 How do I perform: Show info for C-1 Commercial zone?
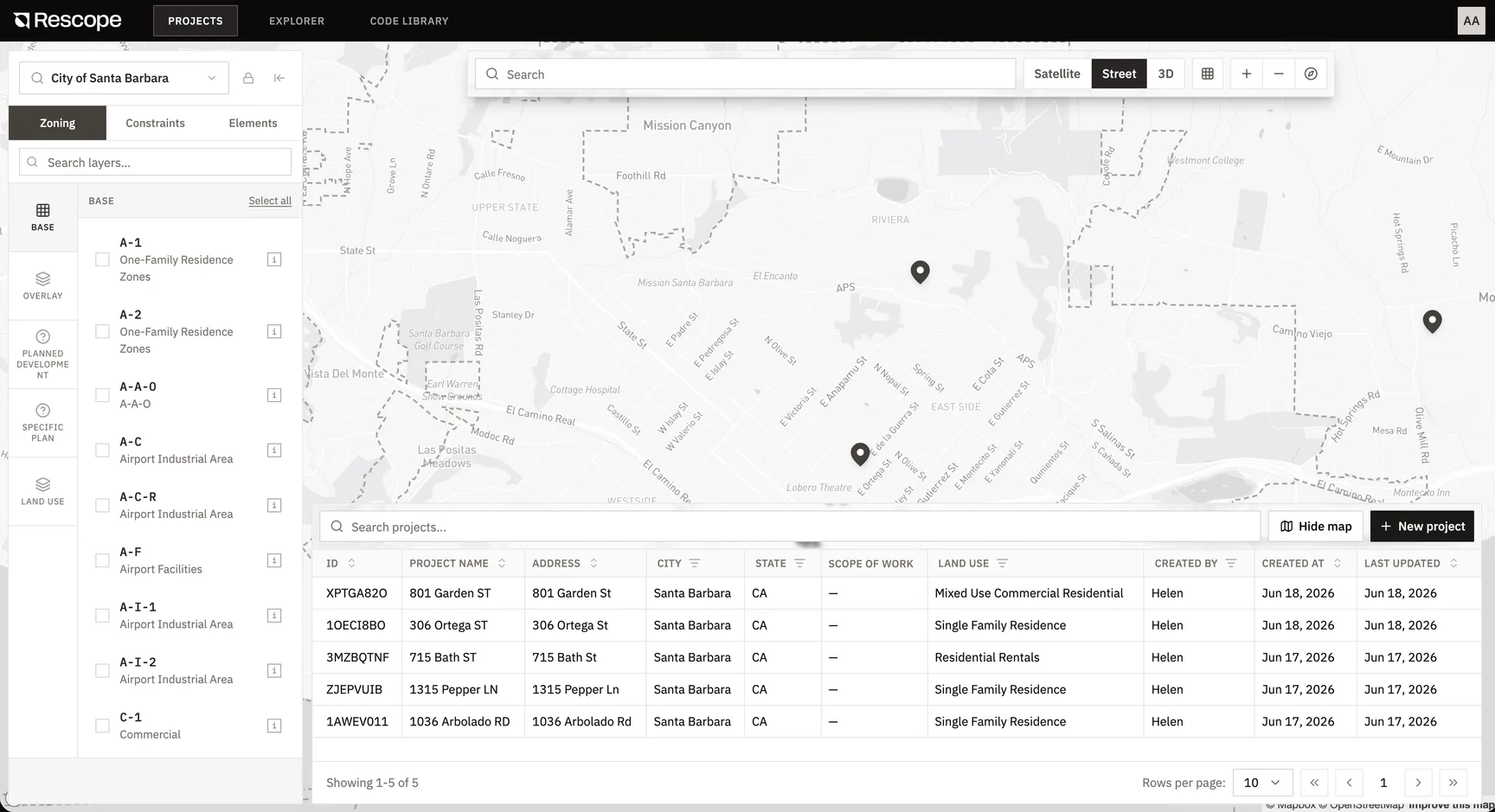point(274,726)
